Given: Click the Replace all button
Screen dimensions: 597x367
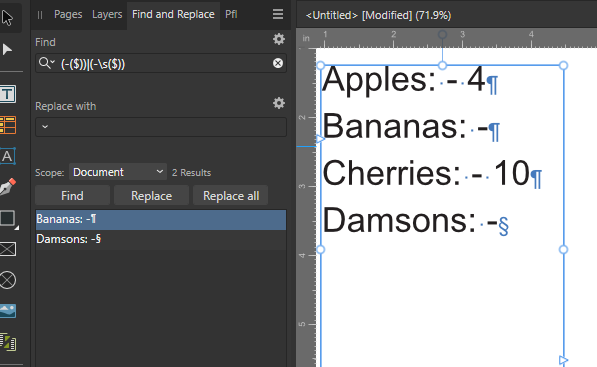Looking at the screenshot, I should [231, 196].
